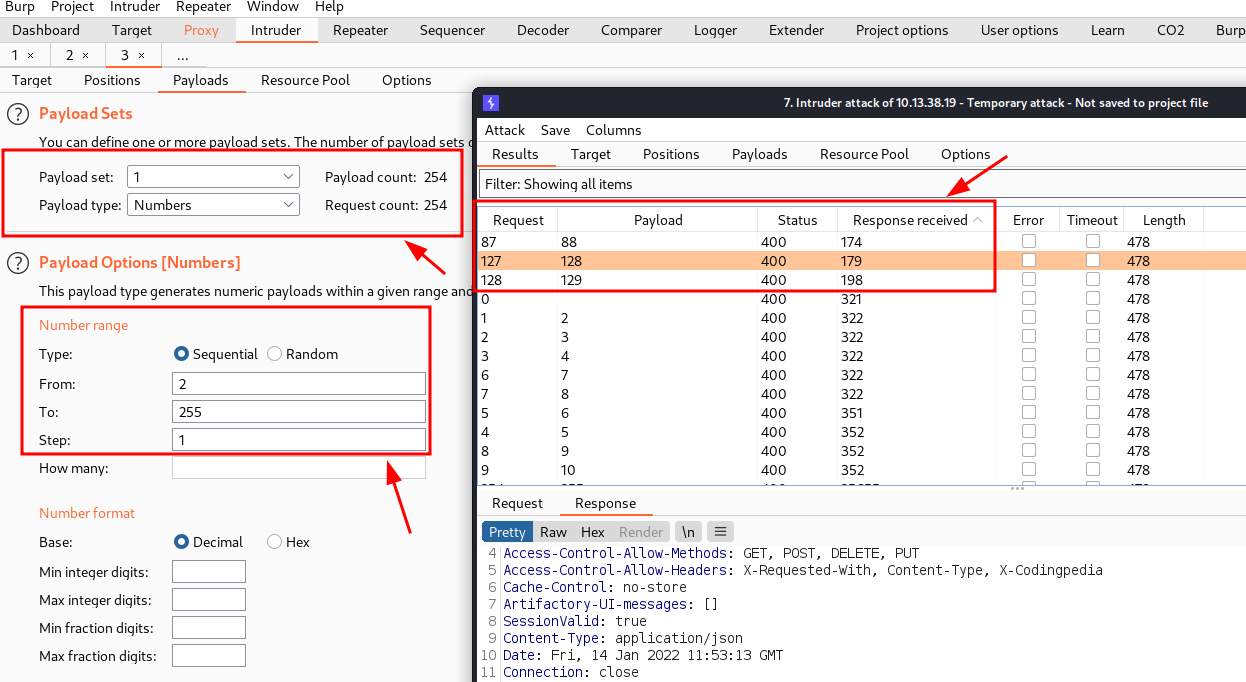Toggle the \n newline display button

(x=688, y=532)
